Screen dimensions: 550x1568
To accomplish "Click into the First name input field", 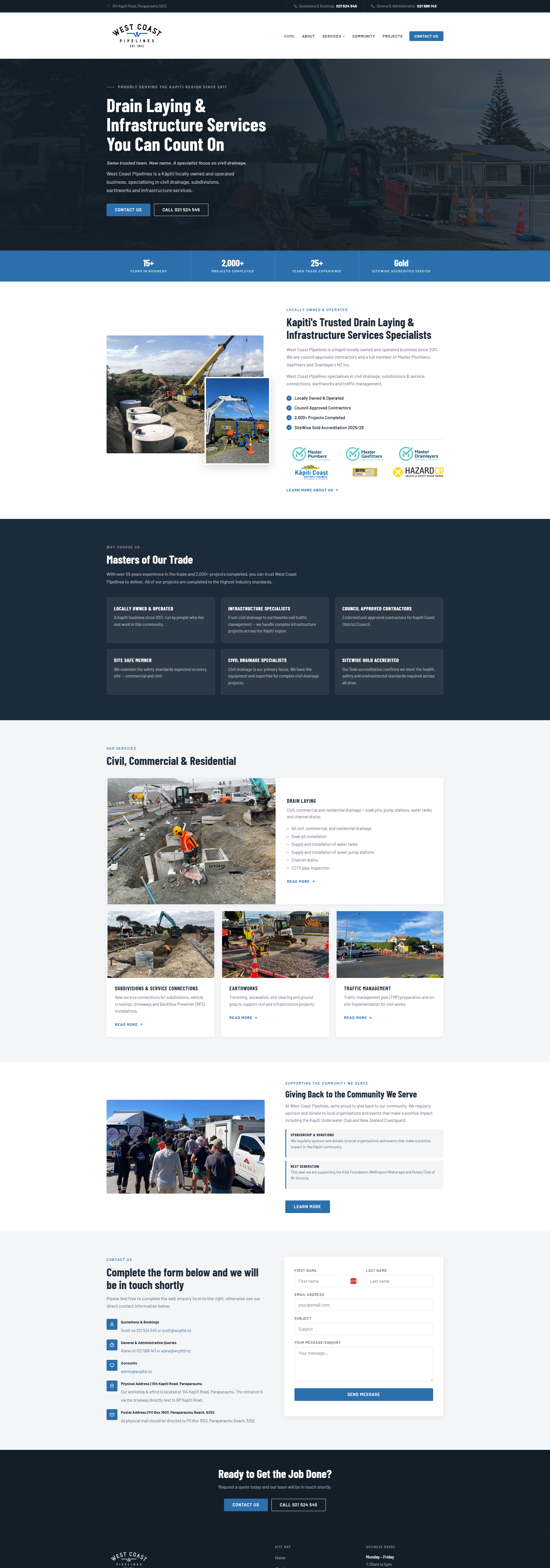I will (x=328, y=1281).
